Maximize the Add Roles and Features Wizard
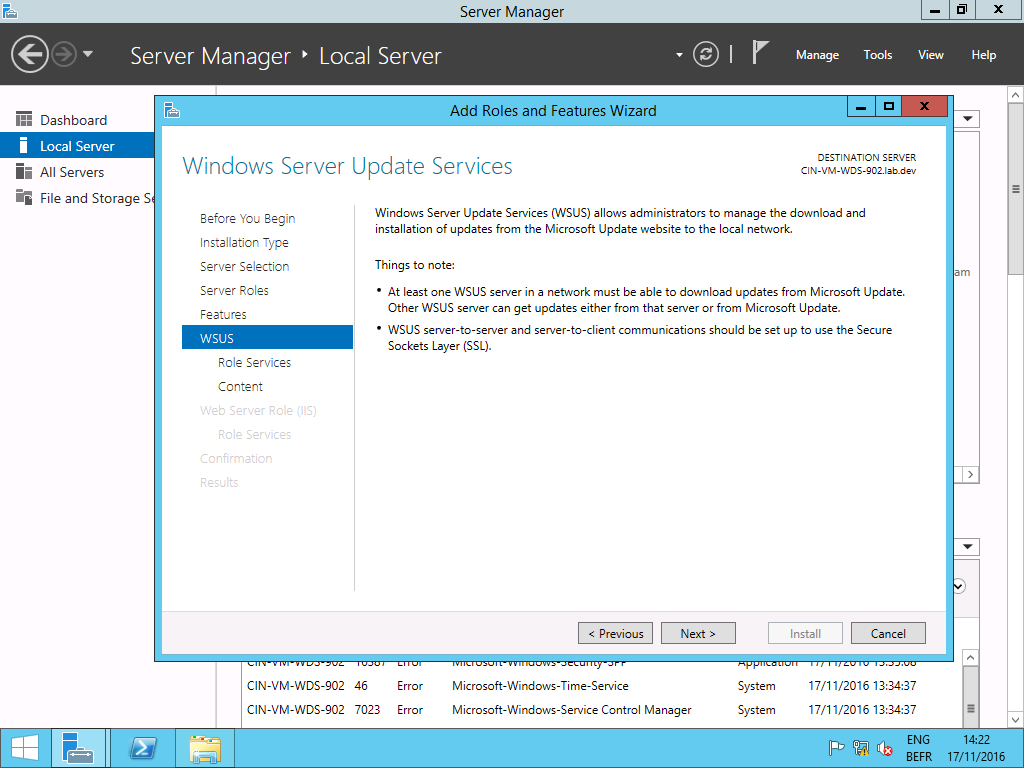1024x768 pixels. [888, 106]
